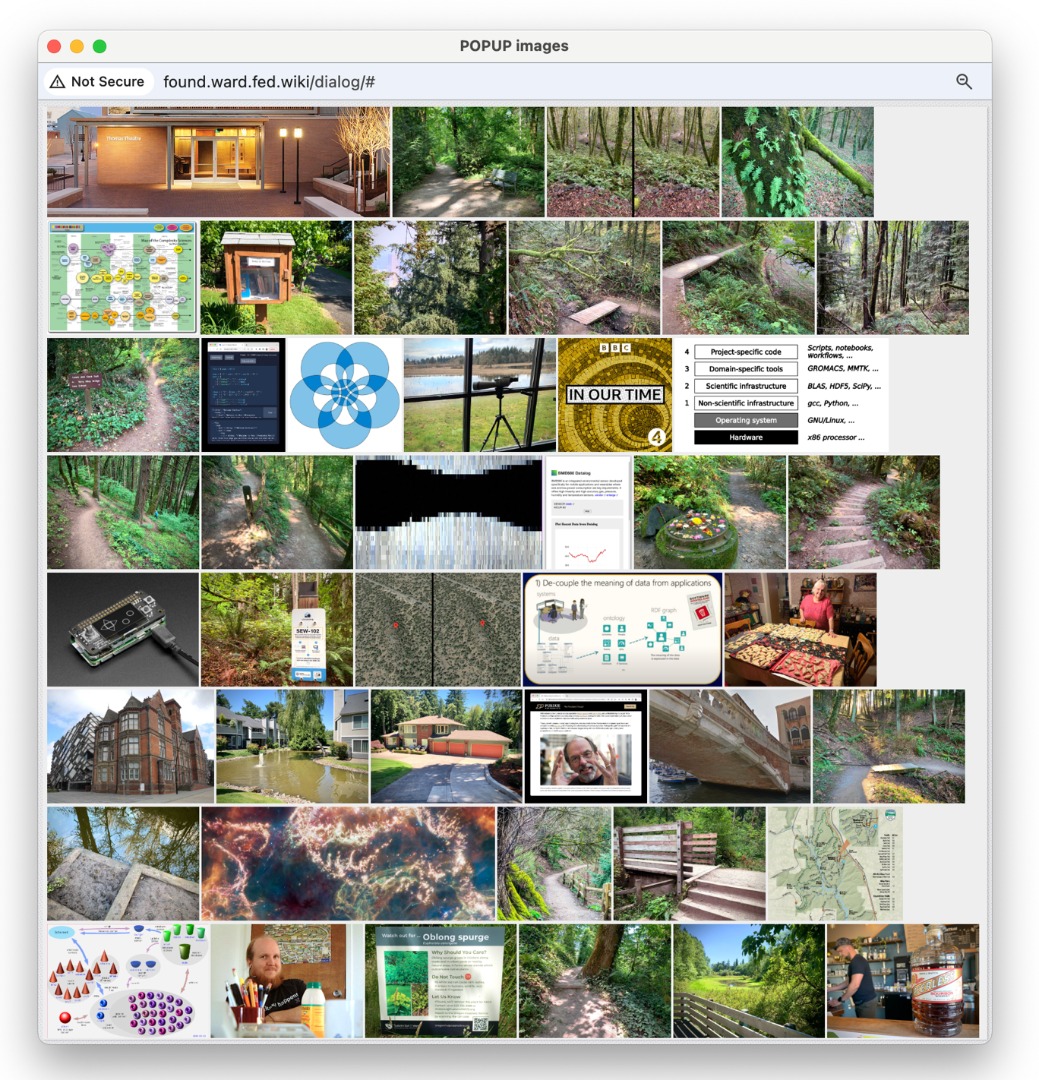Open the trail map thumbnail

pyautogui.click(x=834, y=864)
